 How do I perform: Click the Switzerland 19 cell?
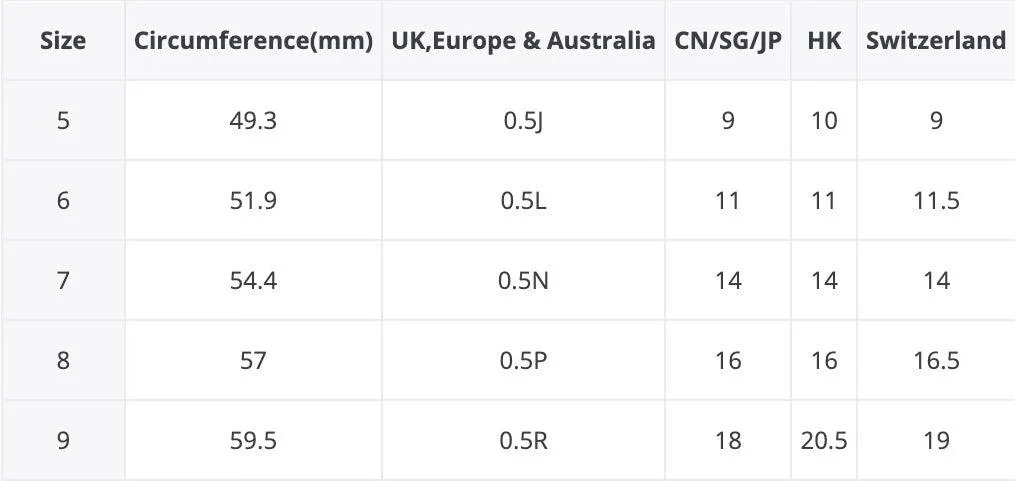tap(936, 441)
